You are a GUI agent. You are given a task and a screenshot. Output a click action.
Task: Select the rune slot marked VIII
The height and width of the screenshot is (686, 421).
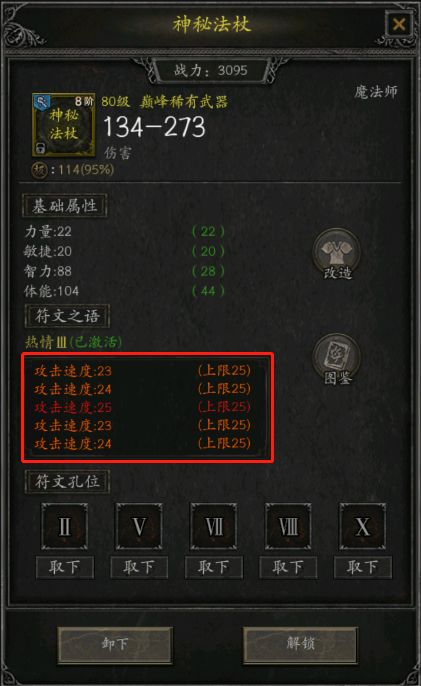(288, 526)
